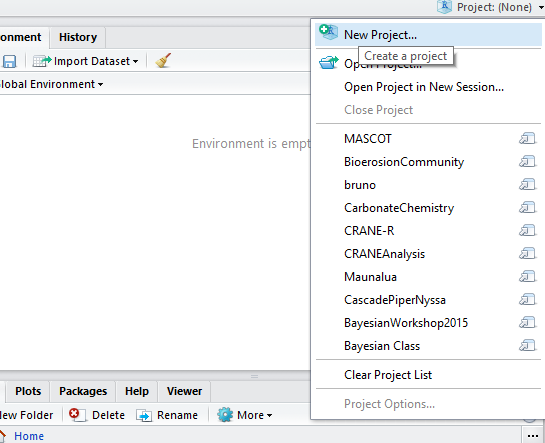Open bruno project in new session icon

coord(527,184)
